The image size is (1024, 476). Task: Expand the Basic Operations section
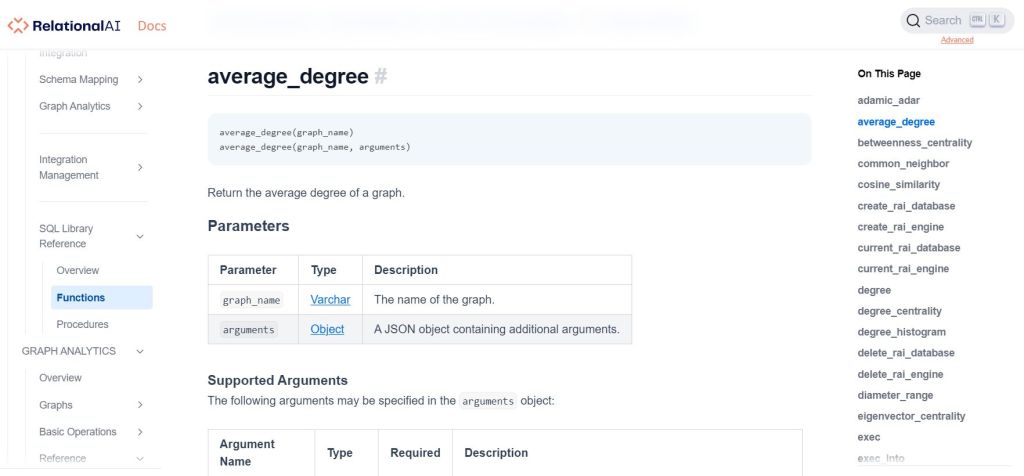point(140,432)
